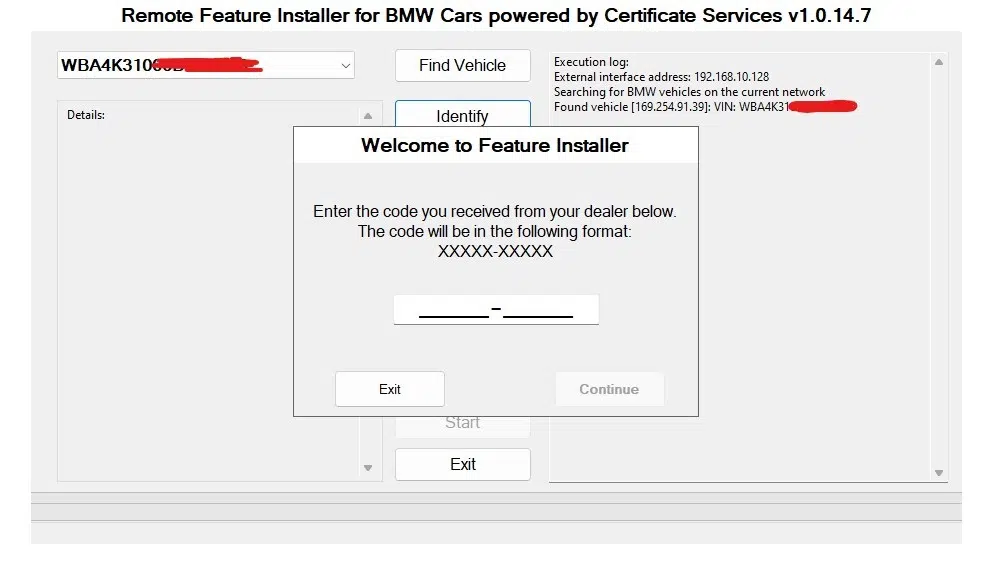Click the Start button behind the dialog
This screenshot has height=569, width=1001.
pos(462,426)
